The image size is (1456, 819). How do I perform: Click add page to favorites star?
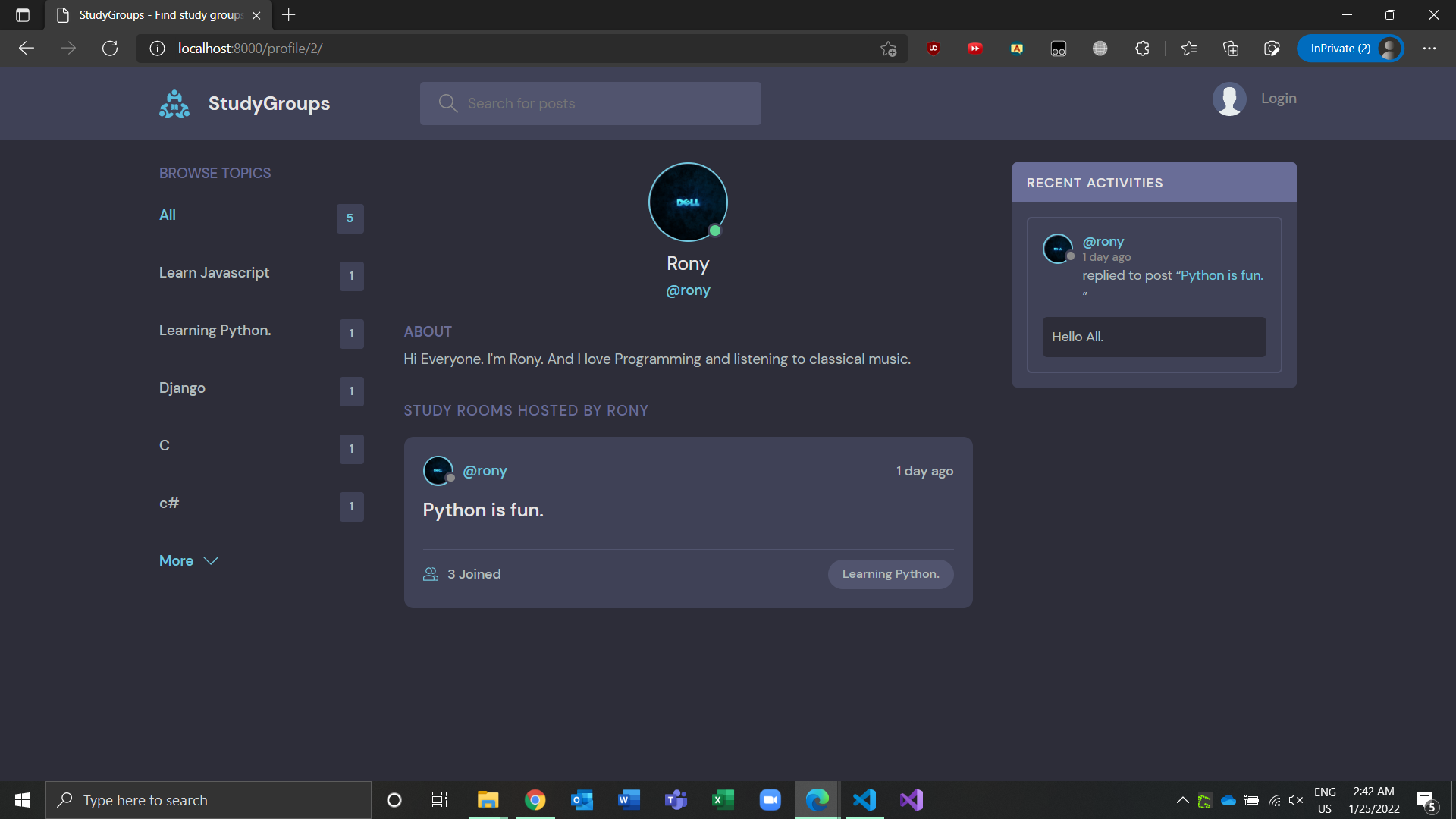[x=888, y=49]
